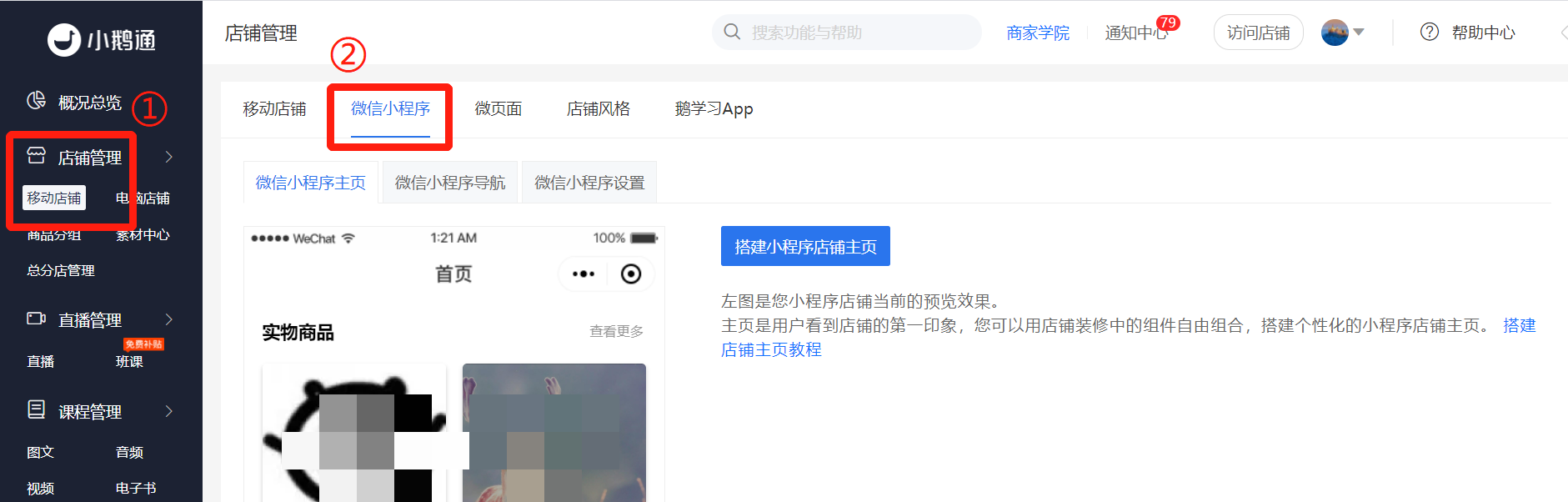Click the panda product thumbnail
The width and height of the screenshot is (1568, 502).
[354, 434]
